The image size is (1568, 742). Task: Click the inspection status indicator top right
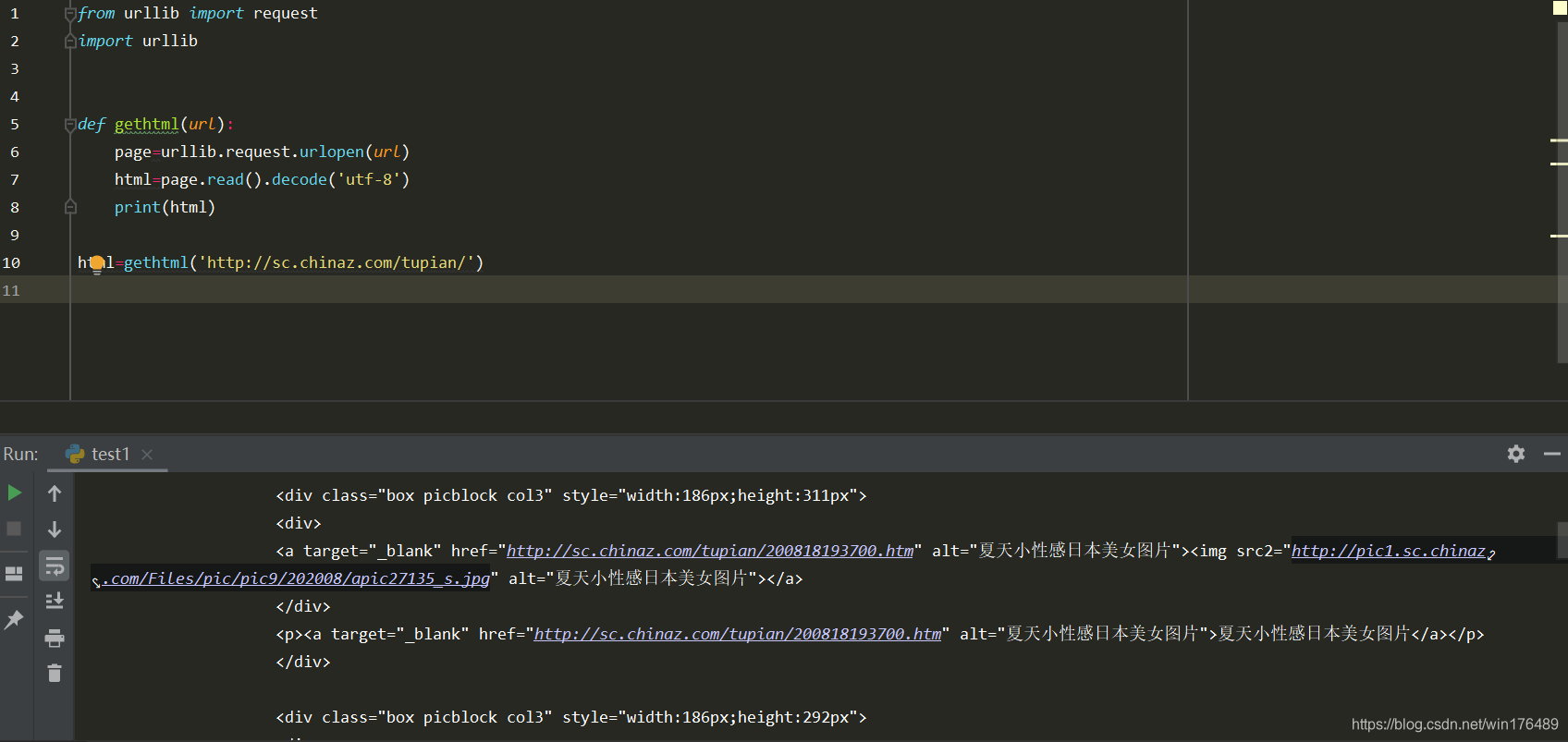tap(1559, 8)
